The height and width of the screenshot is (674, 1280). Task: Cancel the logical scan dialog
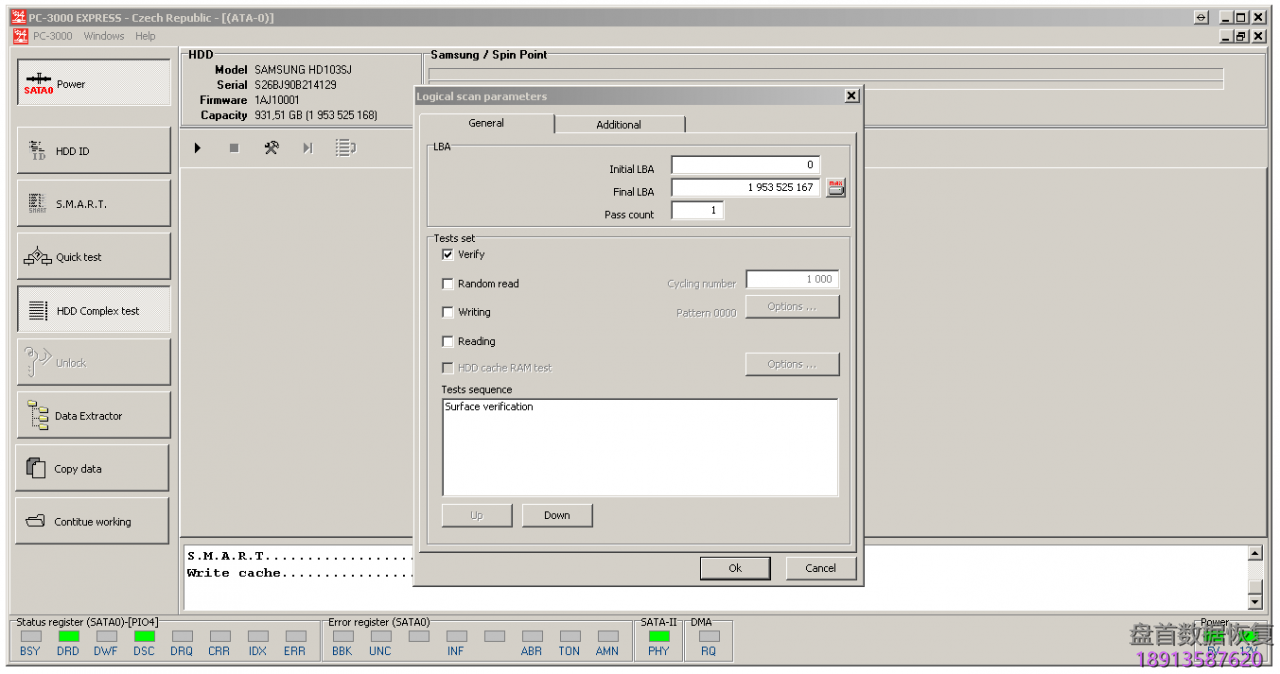(820, 568)
